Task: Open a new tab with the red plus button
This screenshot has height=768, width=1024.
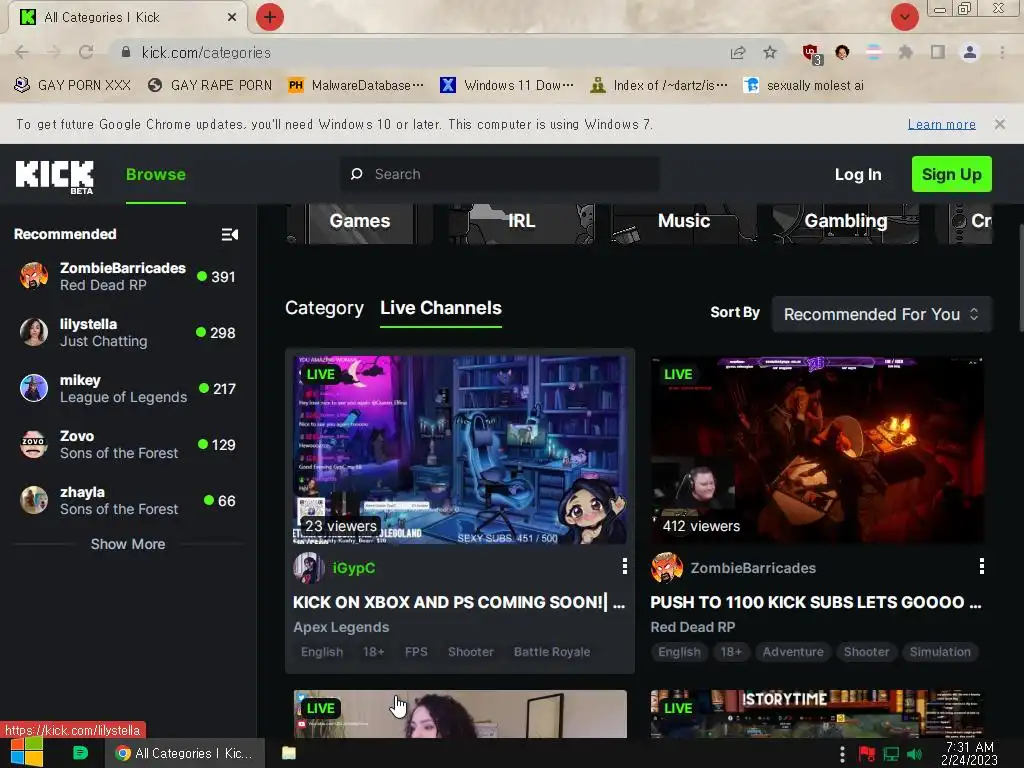Action: click(x=270, y=17)
